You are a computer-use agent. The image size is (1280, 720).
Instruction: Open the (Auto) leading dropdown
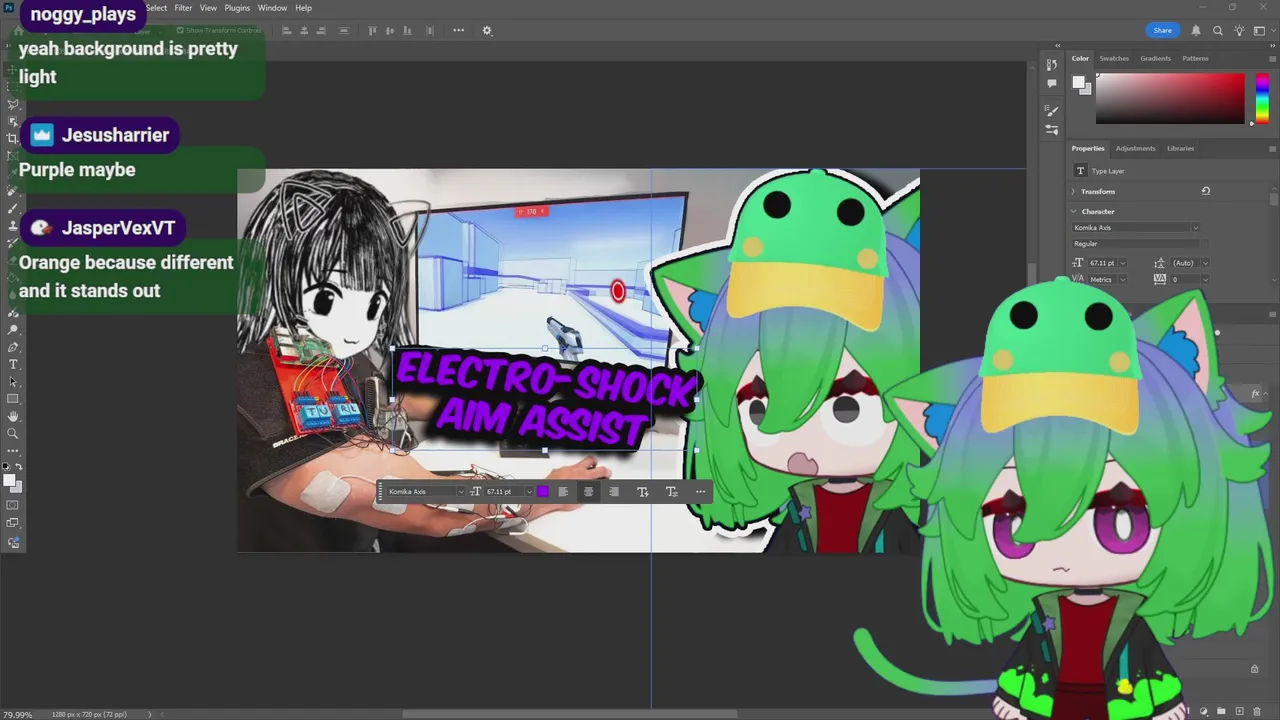(x=1205, y=263)
